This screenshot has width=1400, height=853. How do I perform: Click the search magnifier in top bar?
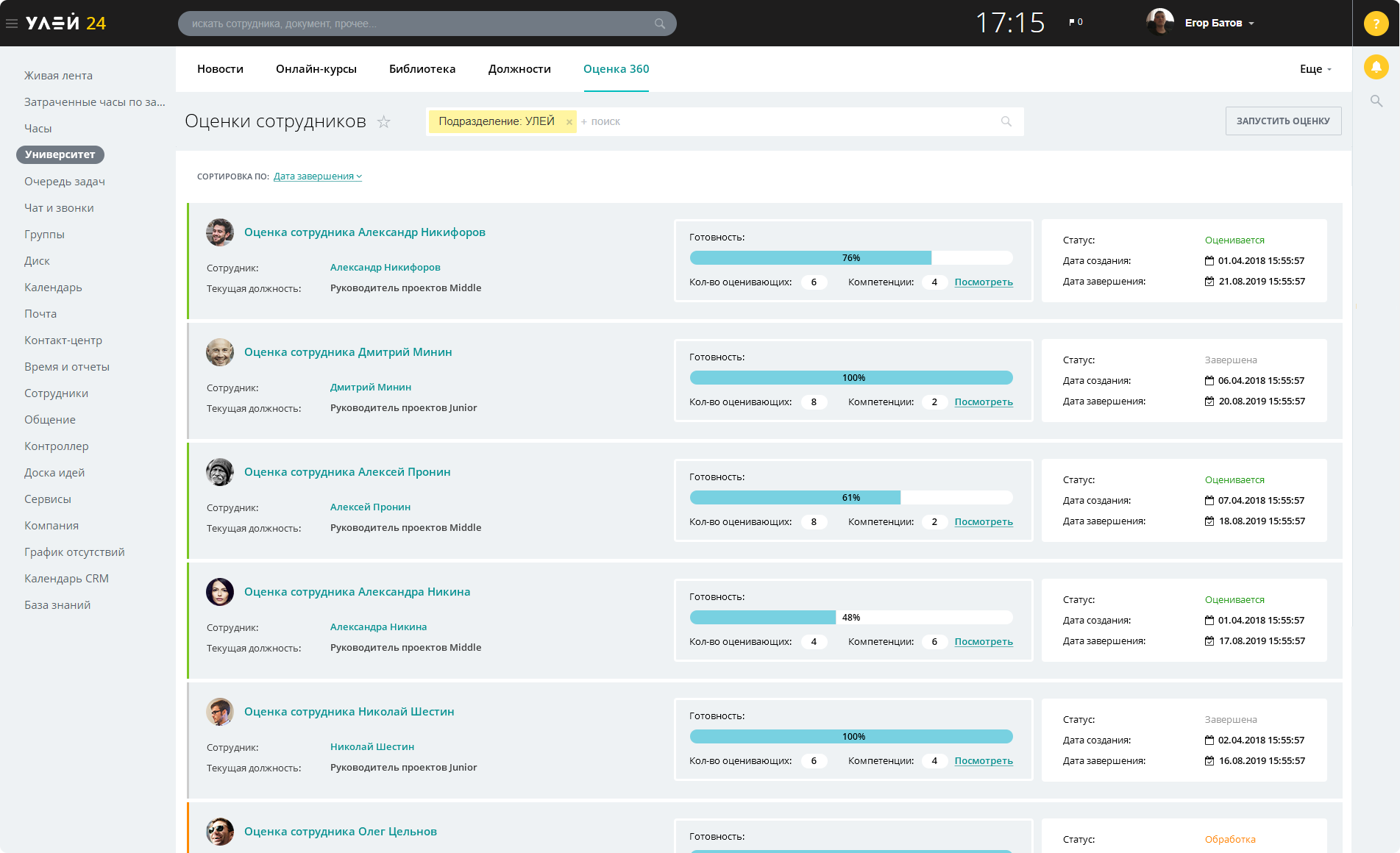660,24
